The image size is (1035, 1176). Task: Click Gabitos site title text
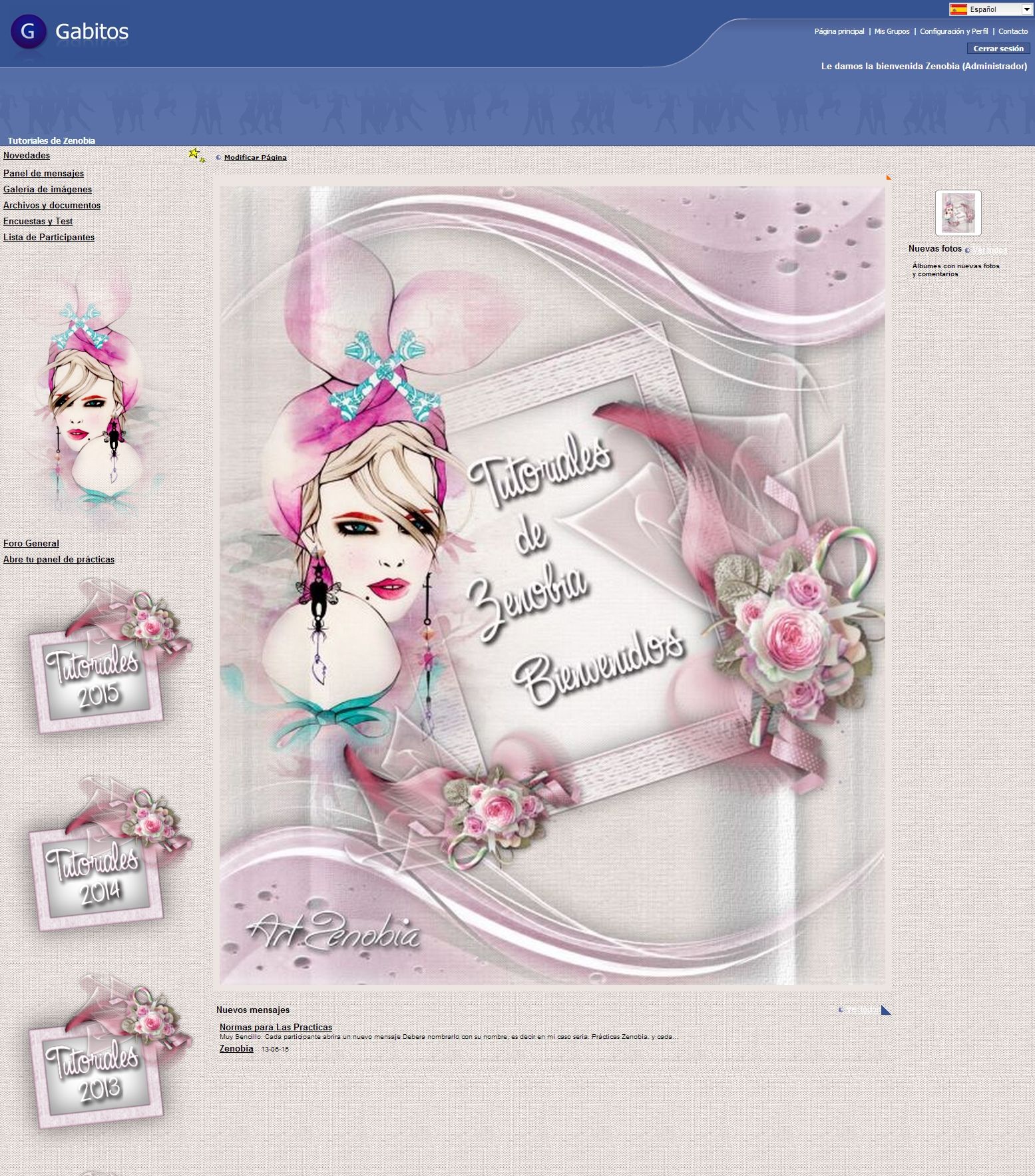coord(92,31)
